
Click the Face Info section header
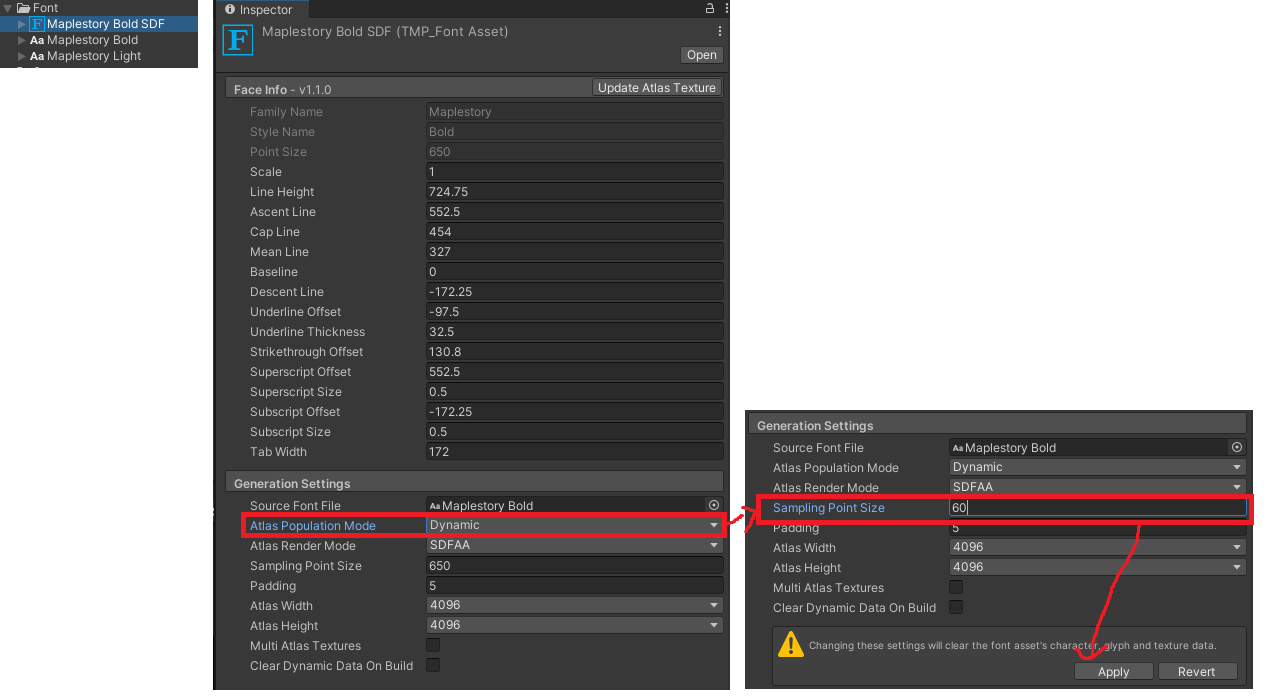[x=408, y=89]
